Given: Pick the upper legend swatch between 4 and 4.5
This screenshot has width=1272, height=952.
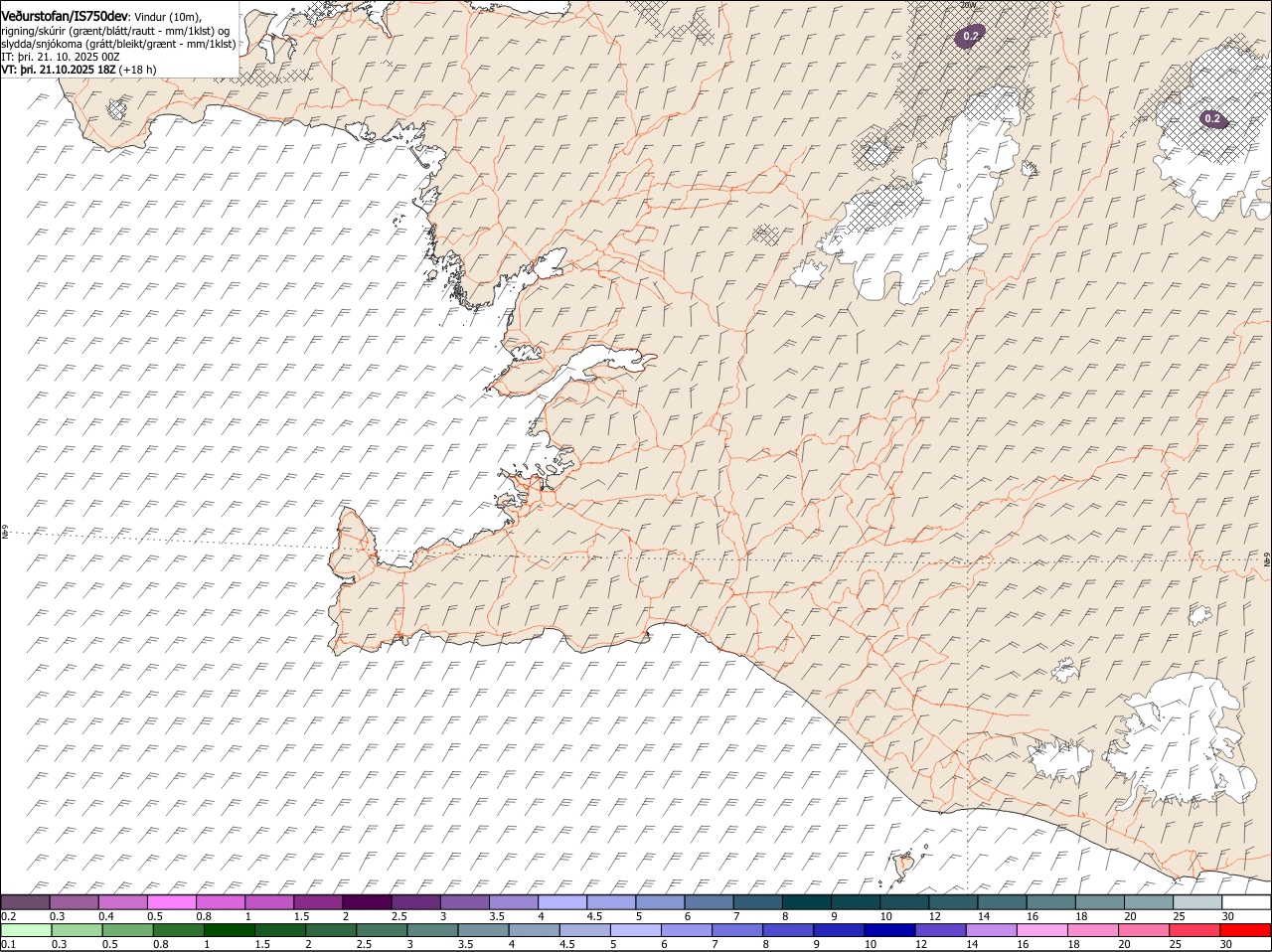Looking at the screenshot, I should [562, 902].
